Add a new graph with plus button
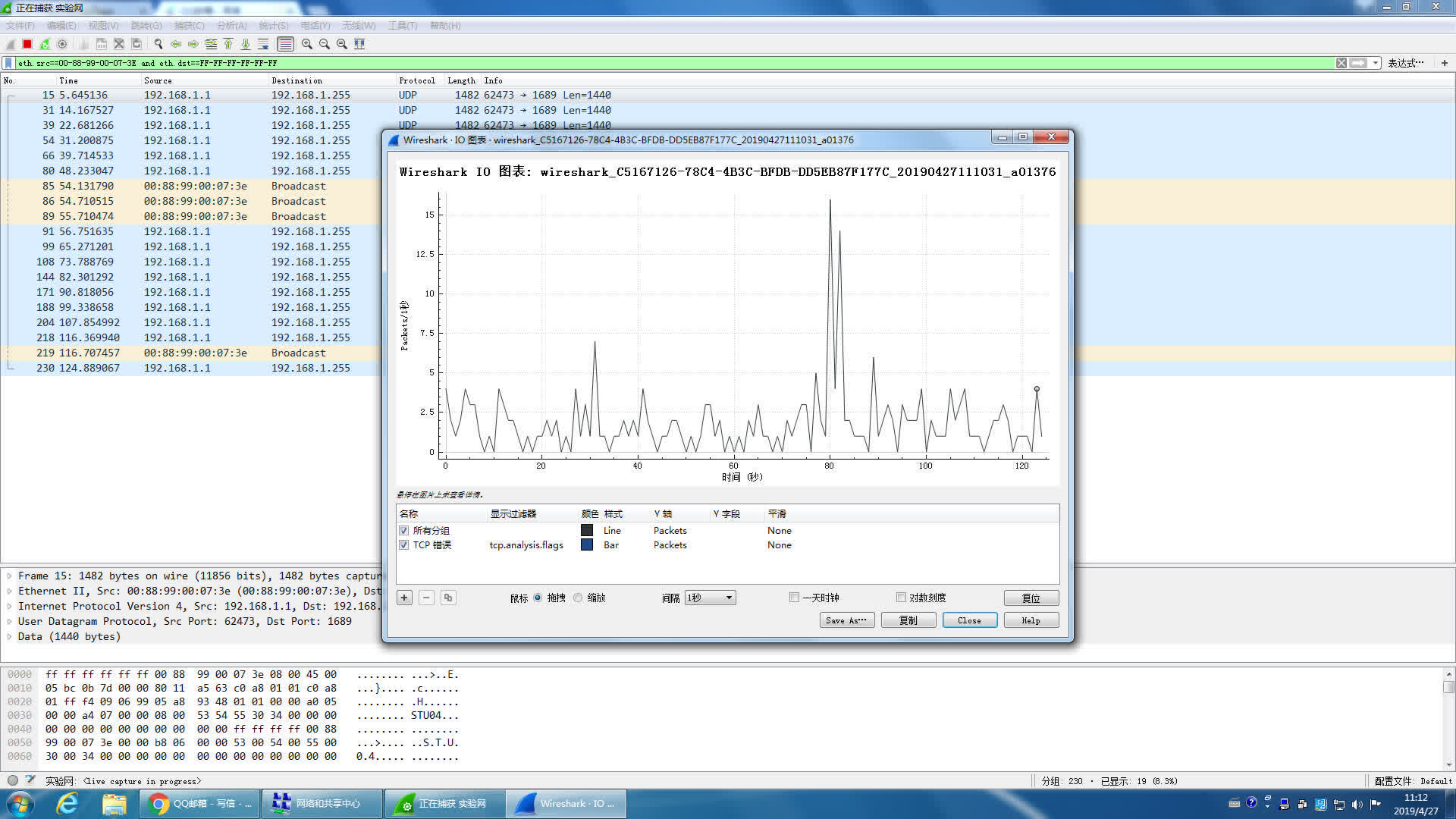This screenshot has height=819, width=1456. (404, 598)
